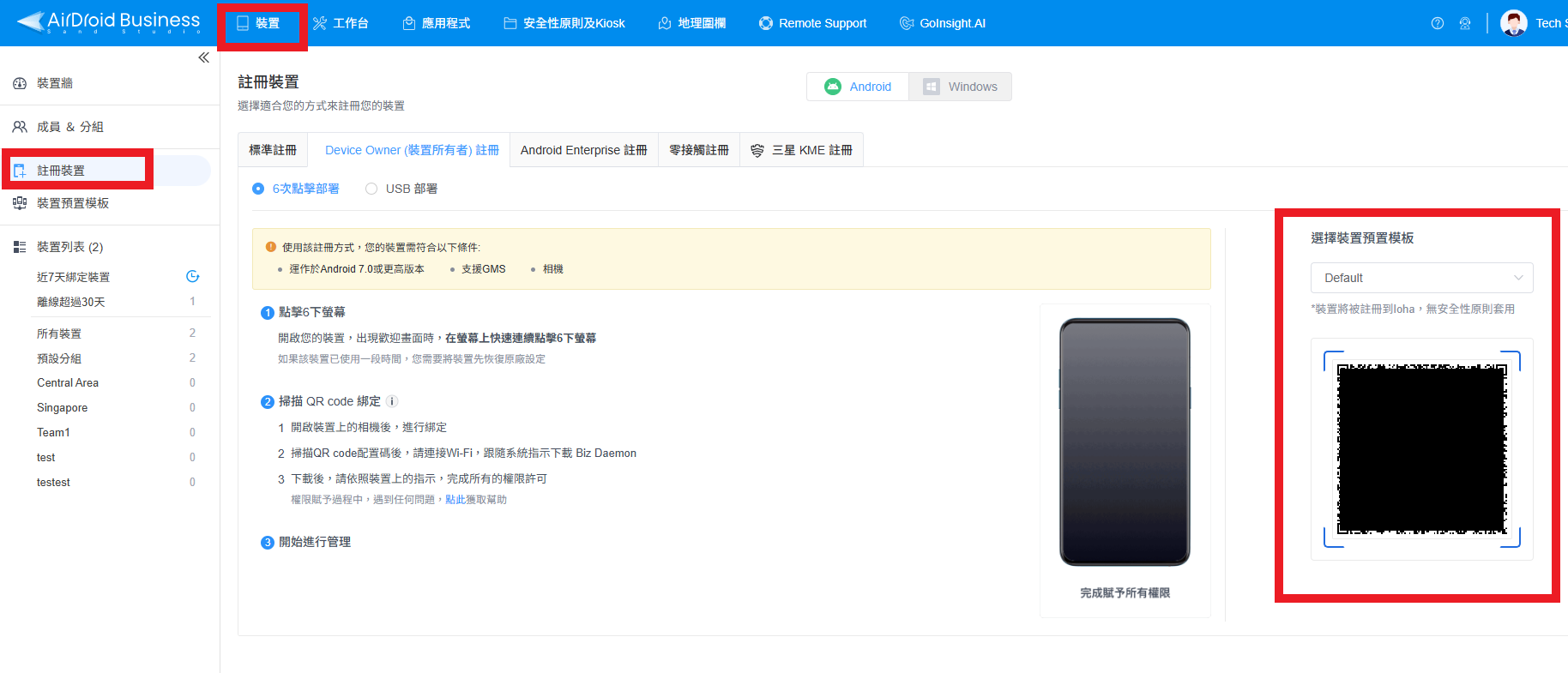The width and height of the screenshot is (1568, 673).
Task: Switch to the 標準註冊 tab
Action: (273, 150)
